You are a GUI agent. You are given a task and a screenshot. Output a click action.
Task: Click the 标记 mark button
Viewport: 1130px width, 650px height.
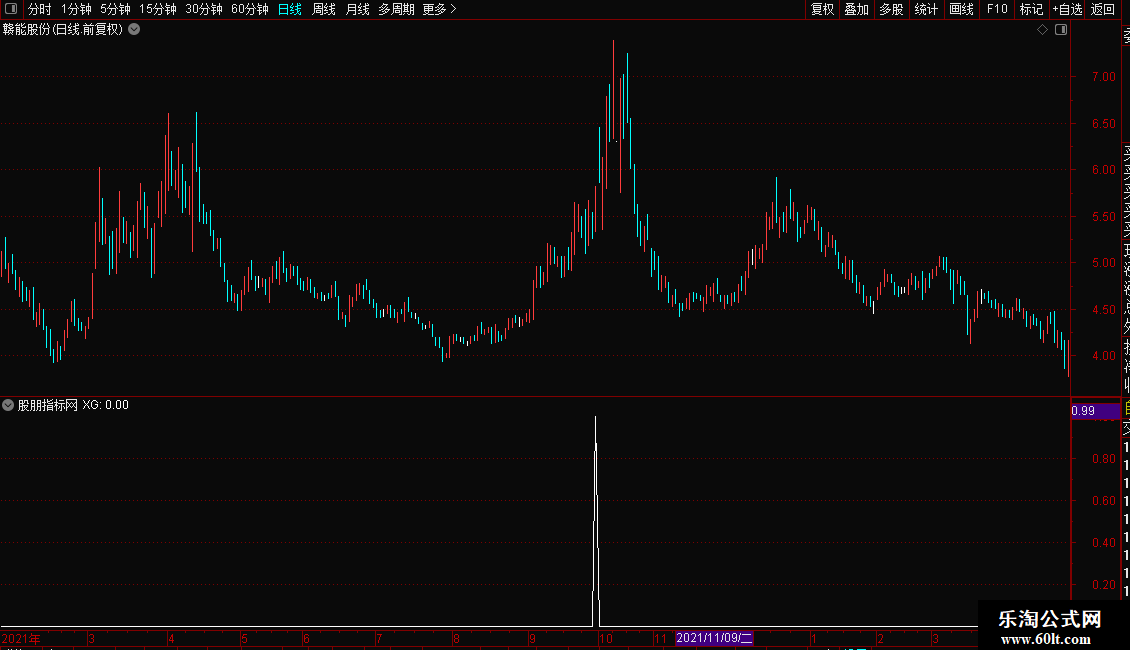click(x=1031, y=9)
